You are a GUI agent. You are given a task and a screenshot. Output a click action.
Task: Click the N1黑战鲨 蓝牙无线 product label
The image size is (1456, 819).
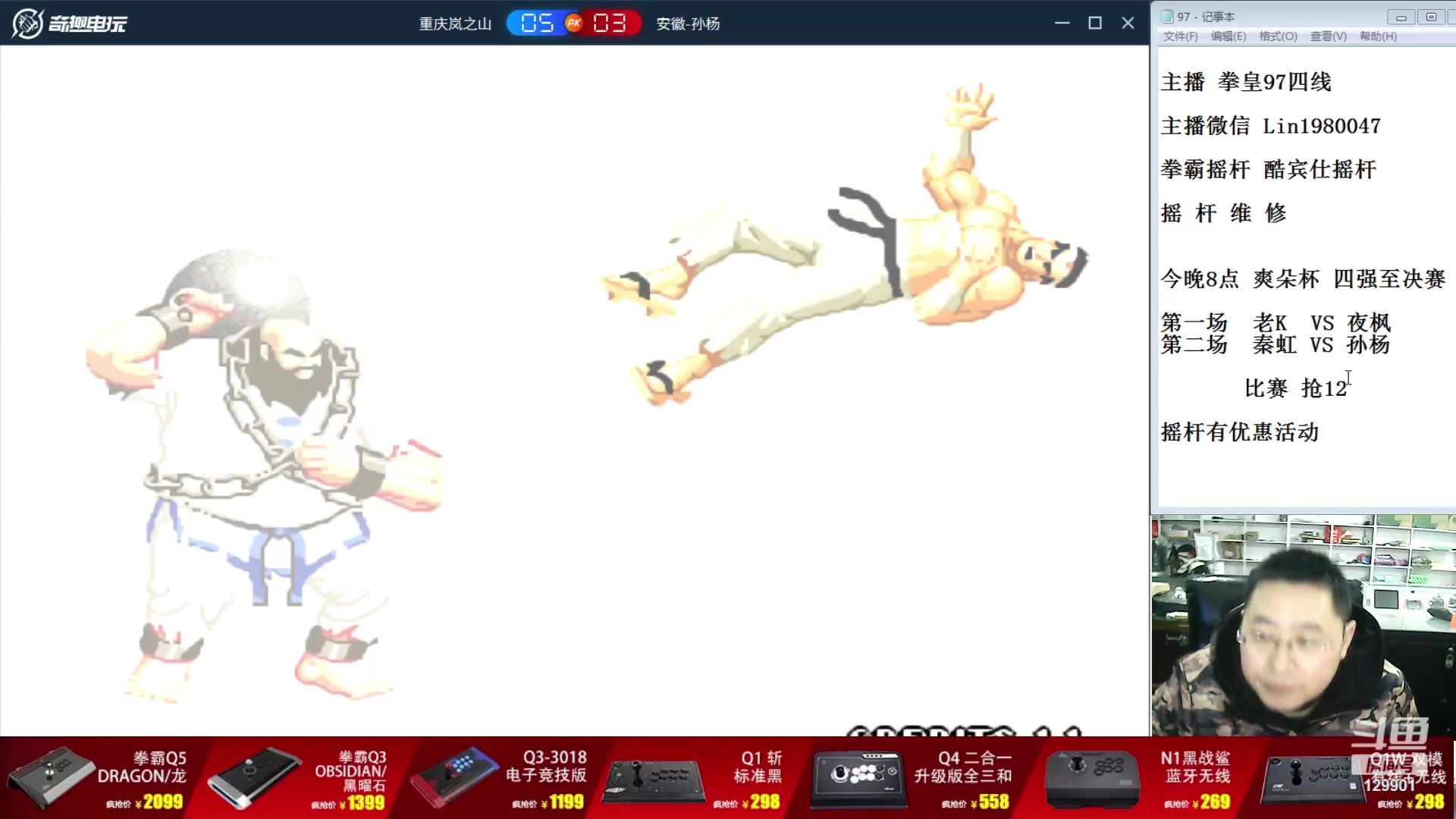pyautogui.click(x=1196, y=767)
